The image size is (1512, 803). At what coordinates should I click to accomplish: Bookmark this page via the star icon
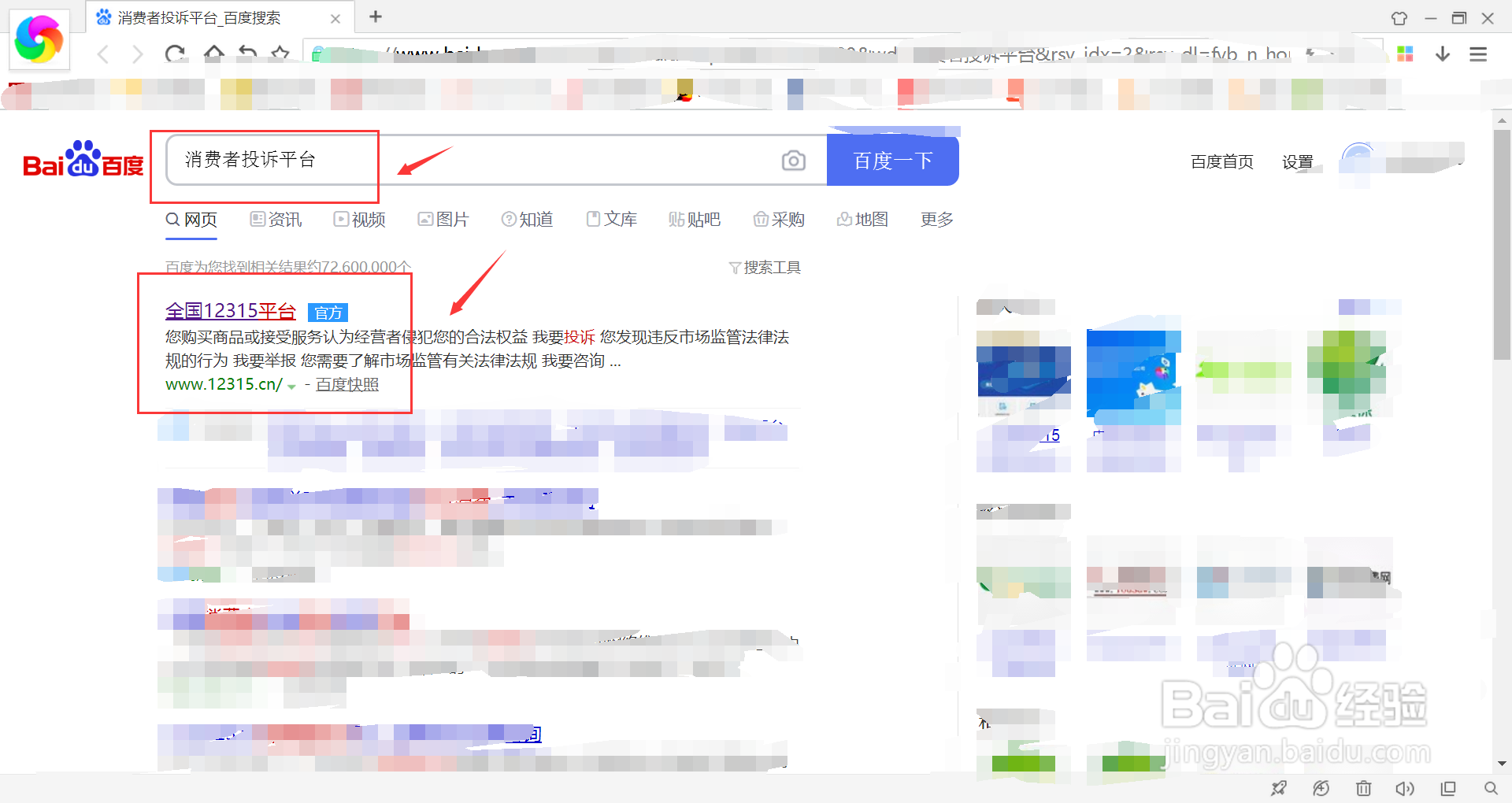click(x=281, y=54)
